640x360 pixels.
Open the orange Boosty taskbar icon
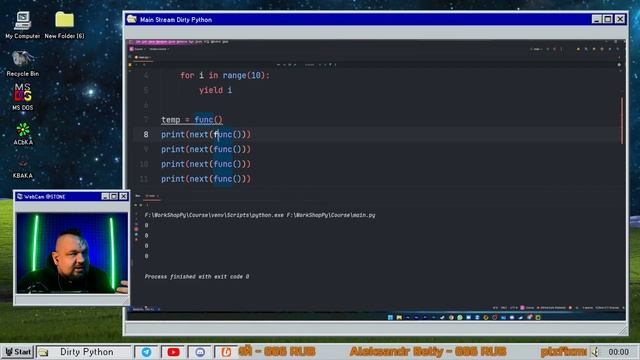[226, 351]
